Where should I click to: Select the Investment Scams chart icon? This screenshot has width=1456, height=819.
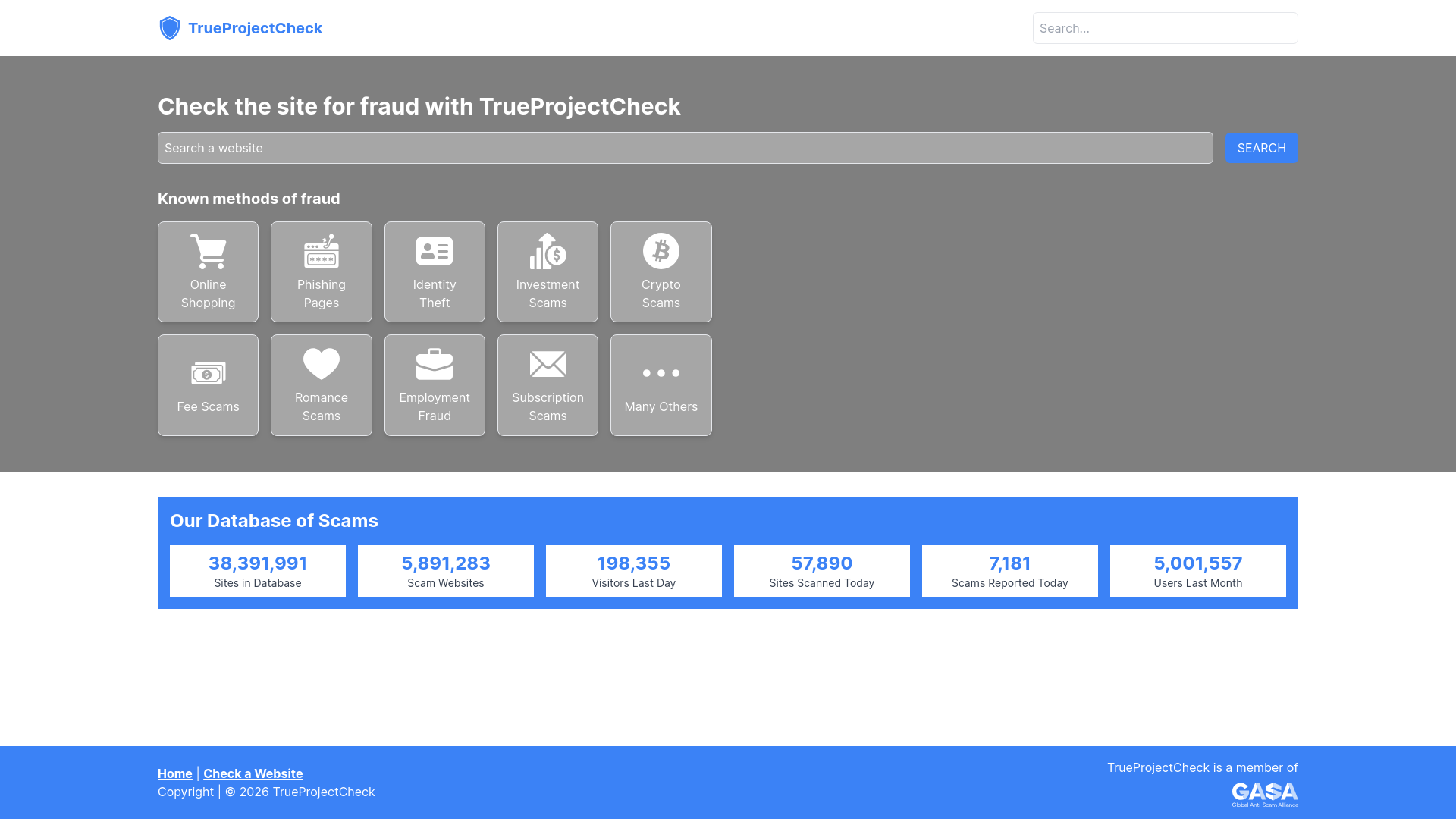click(548, 251)
